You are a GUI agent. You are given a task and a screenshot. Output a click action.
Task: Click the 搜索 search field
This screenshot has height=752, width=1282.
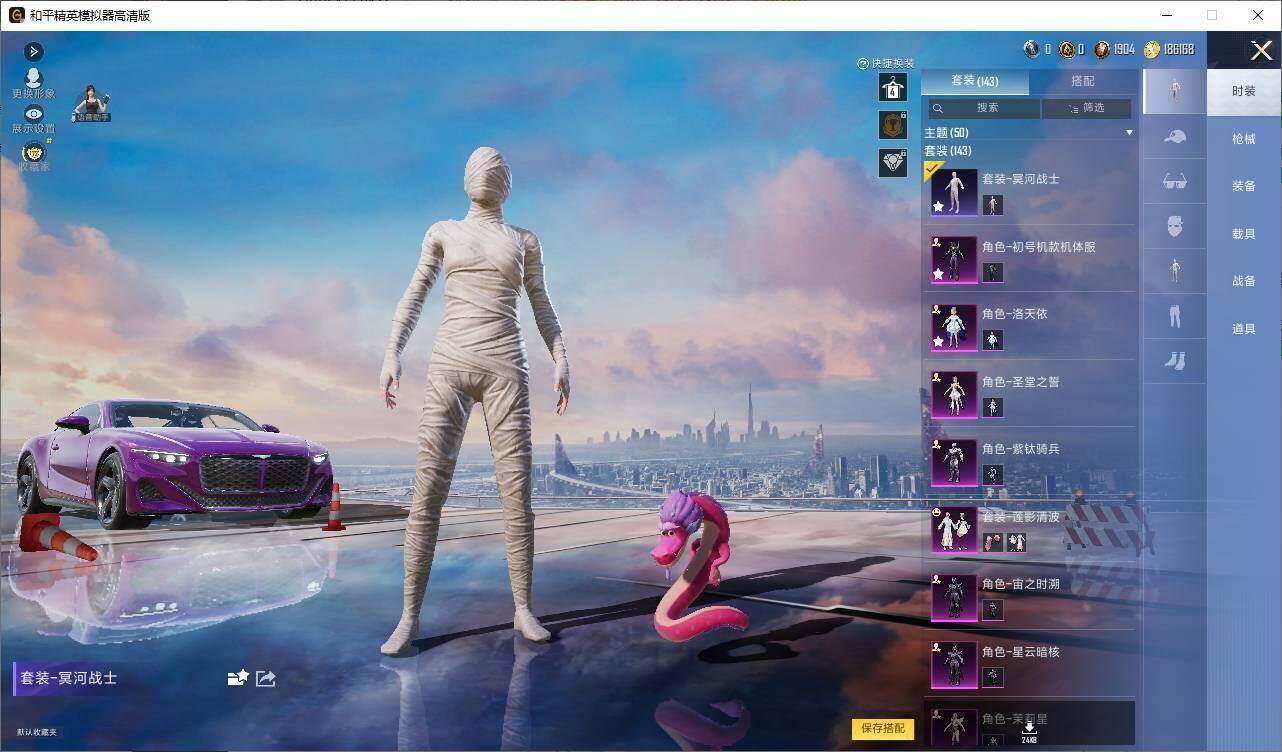(x=983, y=108)
